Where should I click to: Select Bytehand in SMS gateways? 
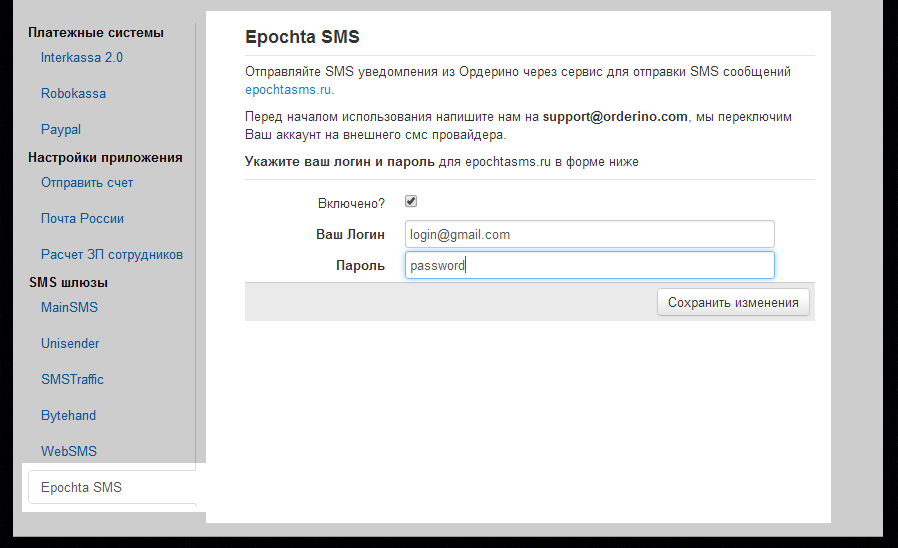click(x=68, y=415)
